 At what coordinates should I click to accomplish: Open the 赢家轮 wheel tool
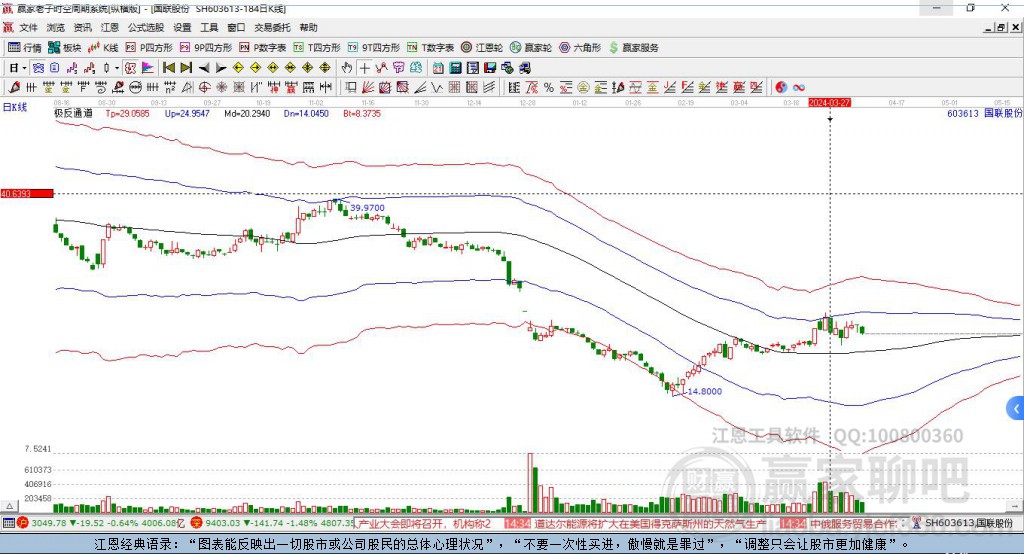click(x=531, y=48)
